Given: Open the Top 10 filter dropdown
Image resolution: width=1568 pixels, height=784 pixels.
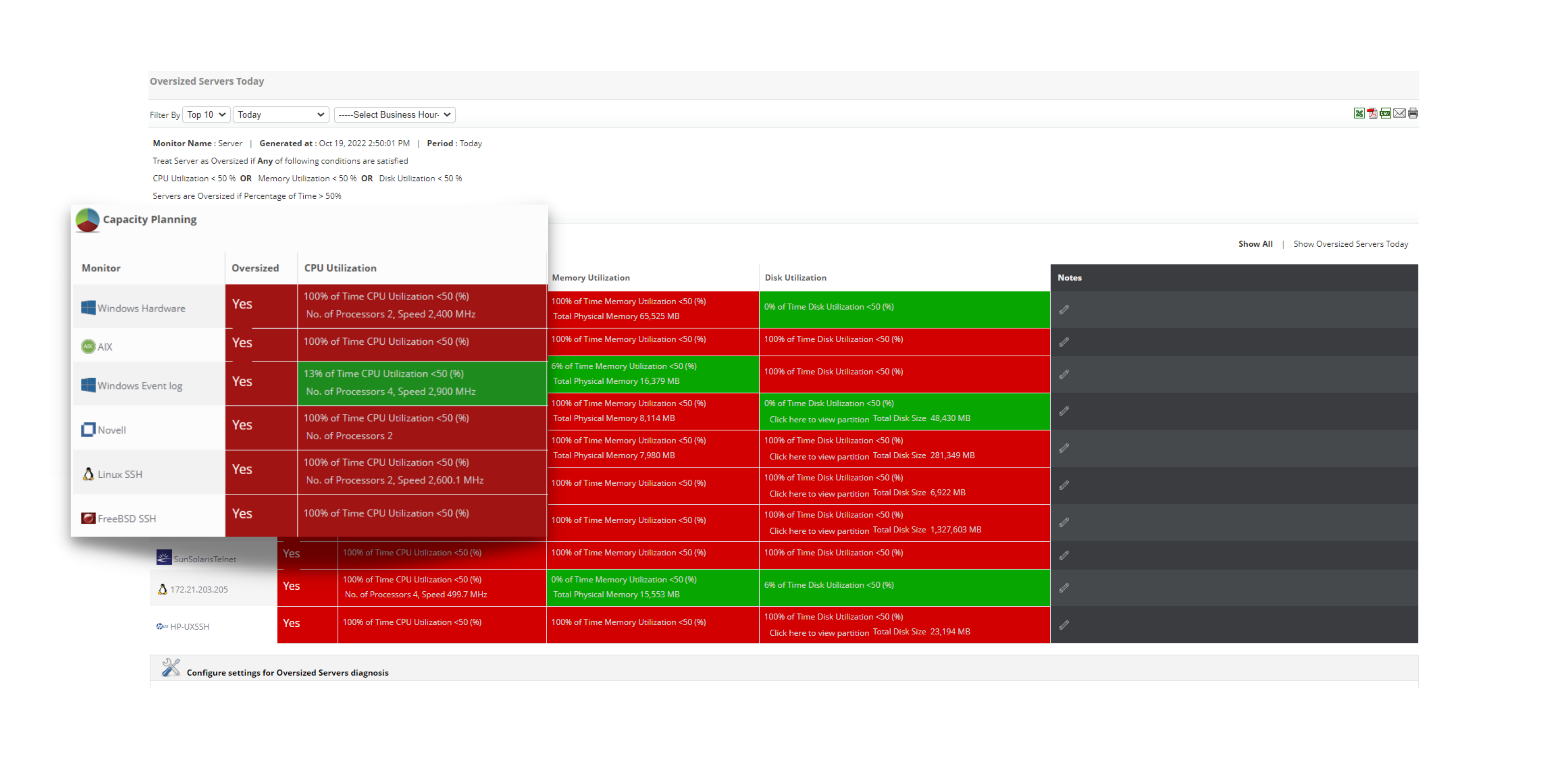Looking at the screenshot, I should point(206,114).
